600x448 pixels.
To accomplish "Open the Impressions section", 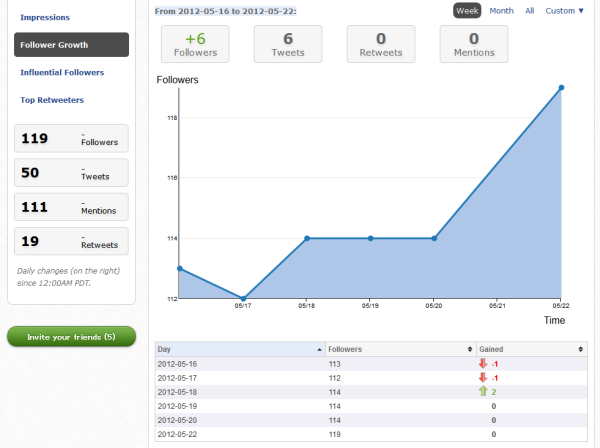I will click(45, 17).
